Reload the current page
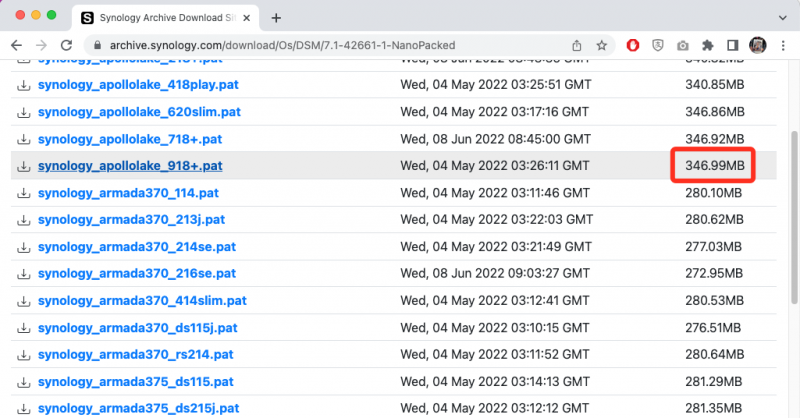Viewport: 800px width, 418px height. [x=67, y=45]
